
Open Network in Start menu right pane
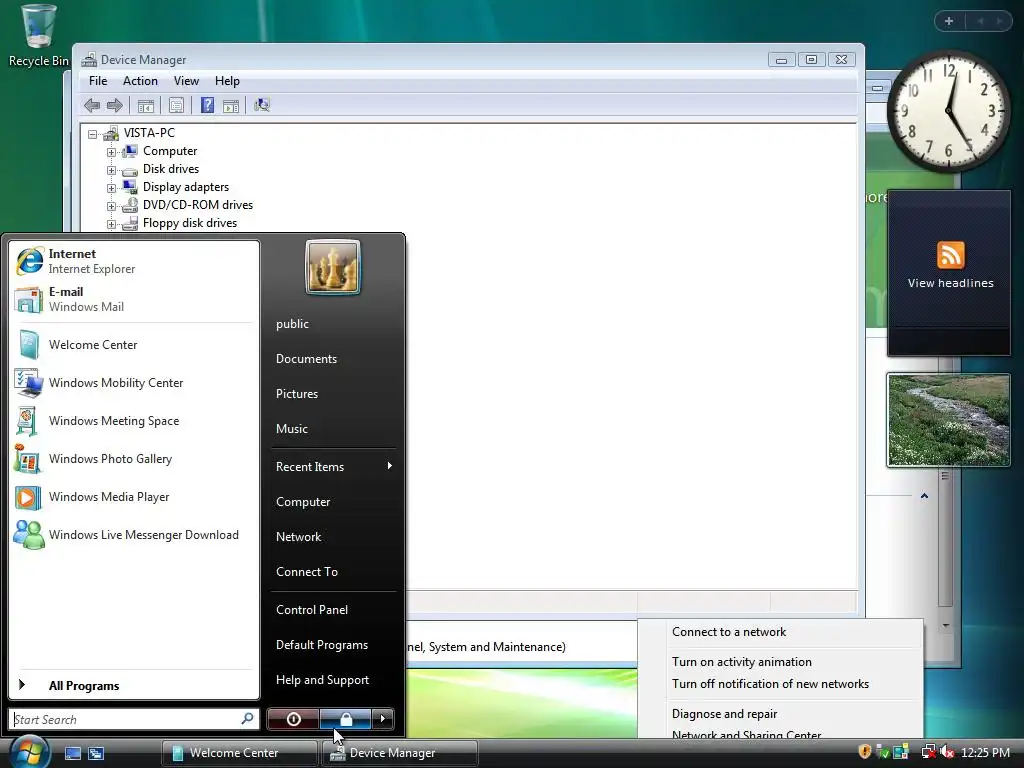pos(333,537)
